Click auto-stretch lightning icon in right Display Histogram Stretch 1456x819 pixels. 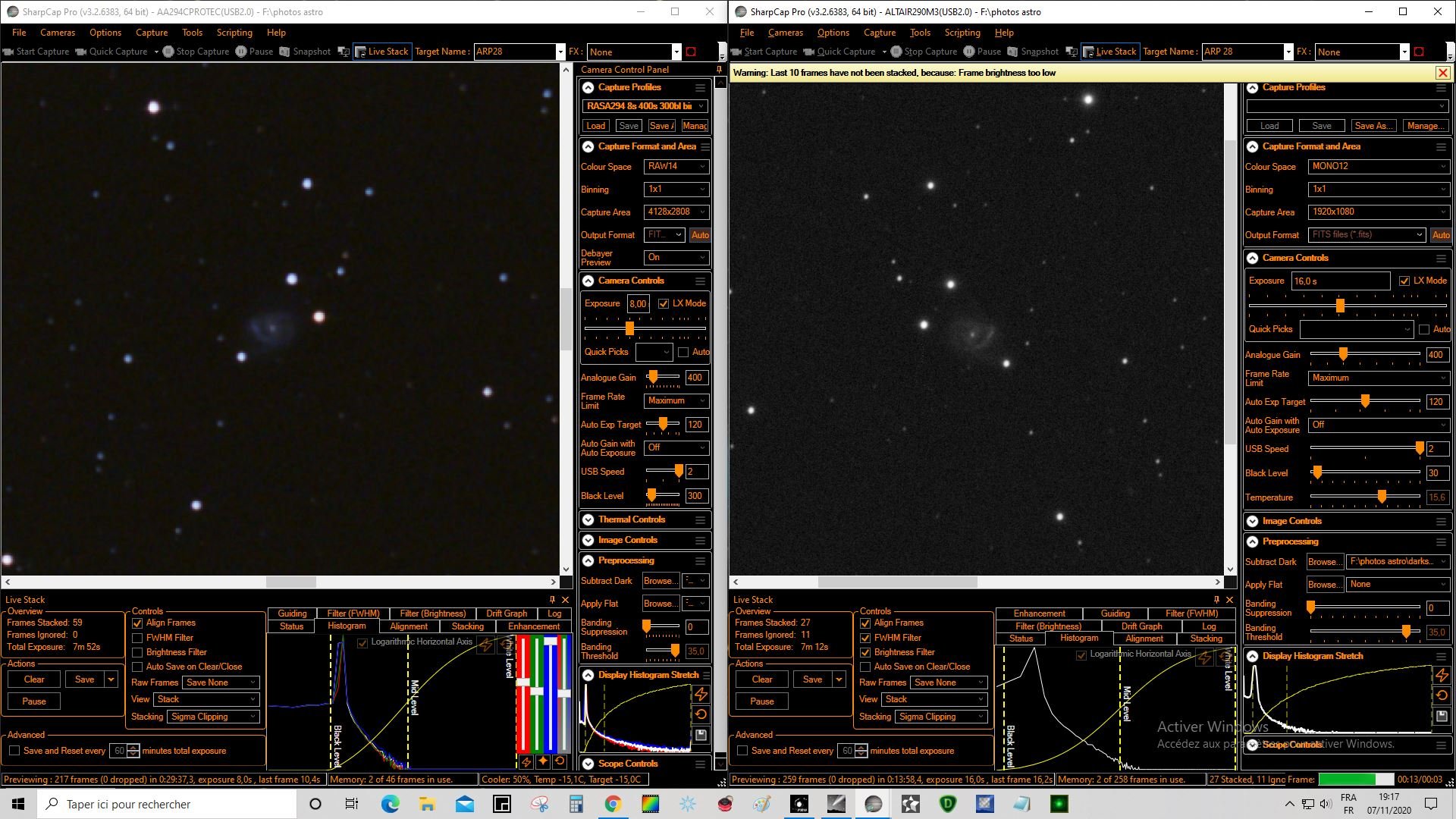pos(1442,675)
